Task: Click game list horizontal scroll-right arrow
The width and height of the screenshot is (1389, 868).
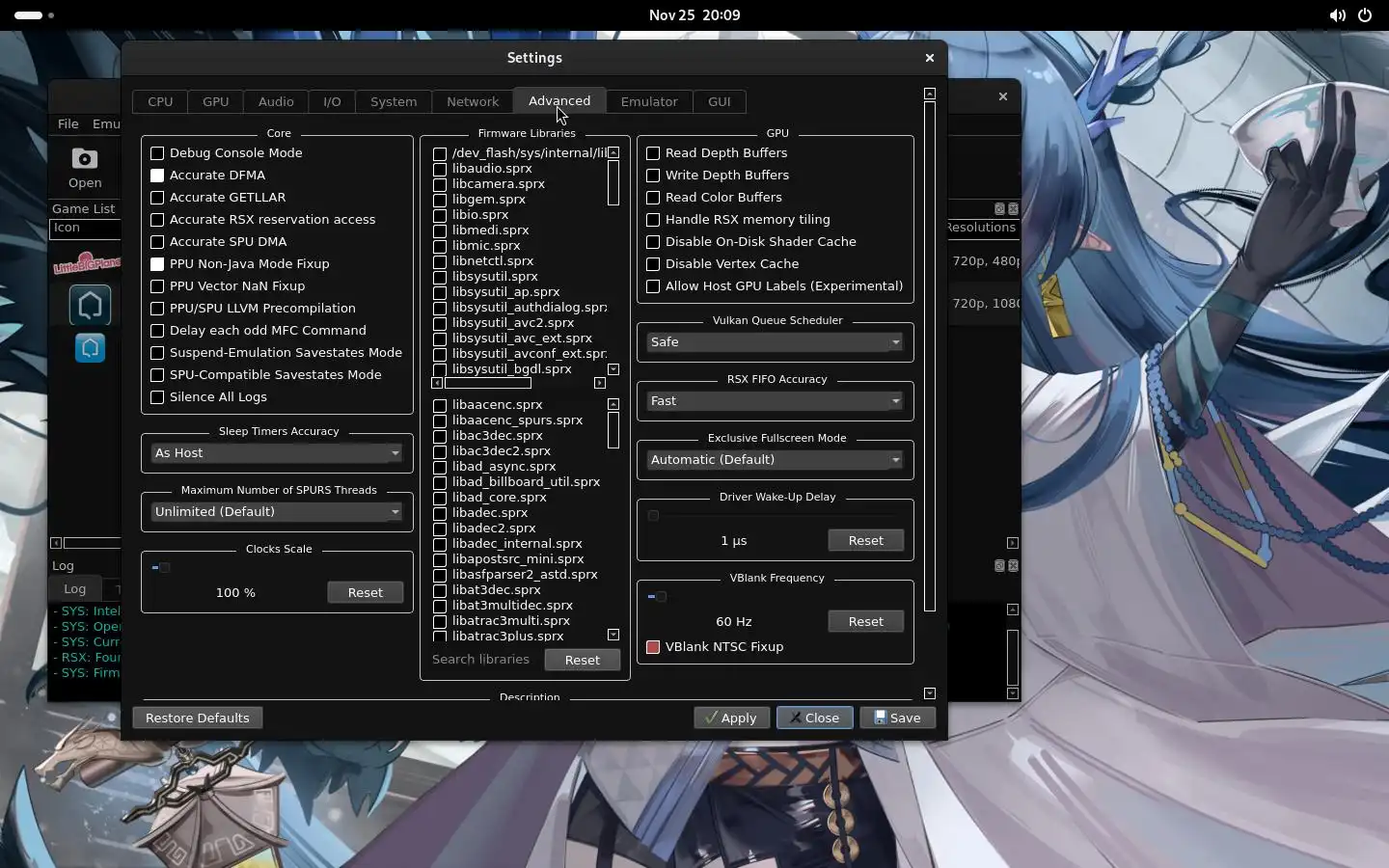Action: (x=1013, y=543)
